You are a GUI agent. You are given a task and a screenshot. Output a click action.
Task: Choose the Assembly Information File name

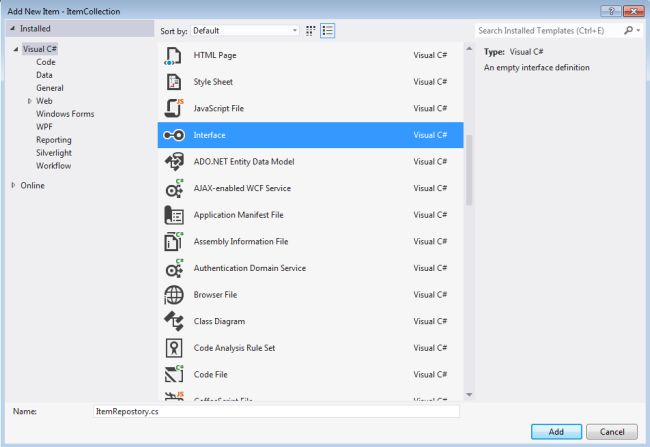click(240, 241)
